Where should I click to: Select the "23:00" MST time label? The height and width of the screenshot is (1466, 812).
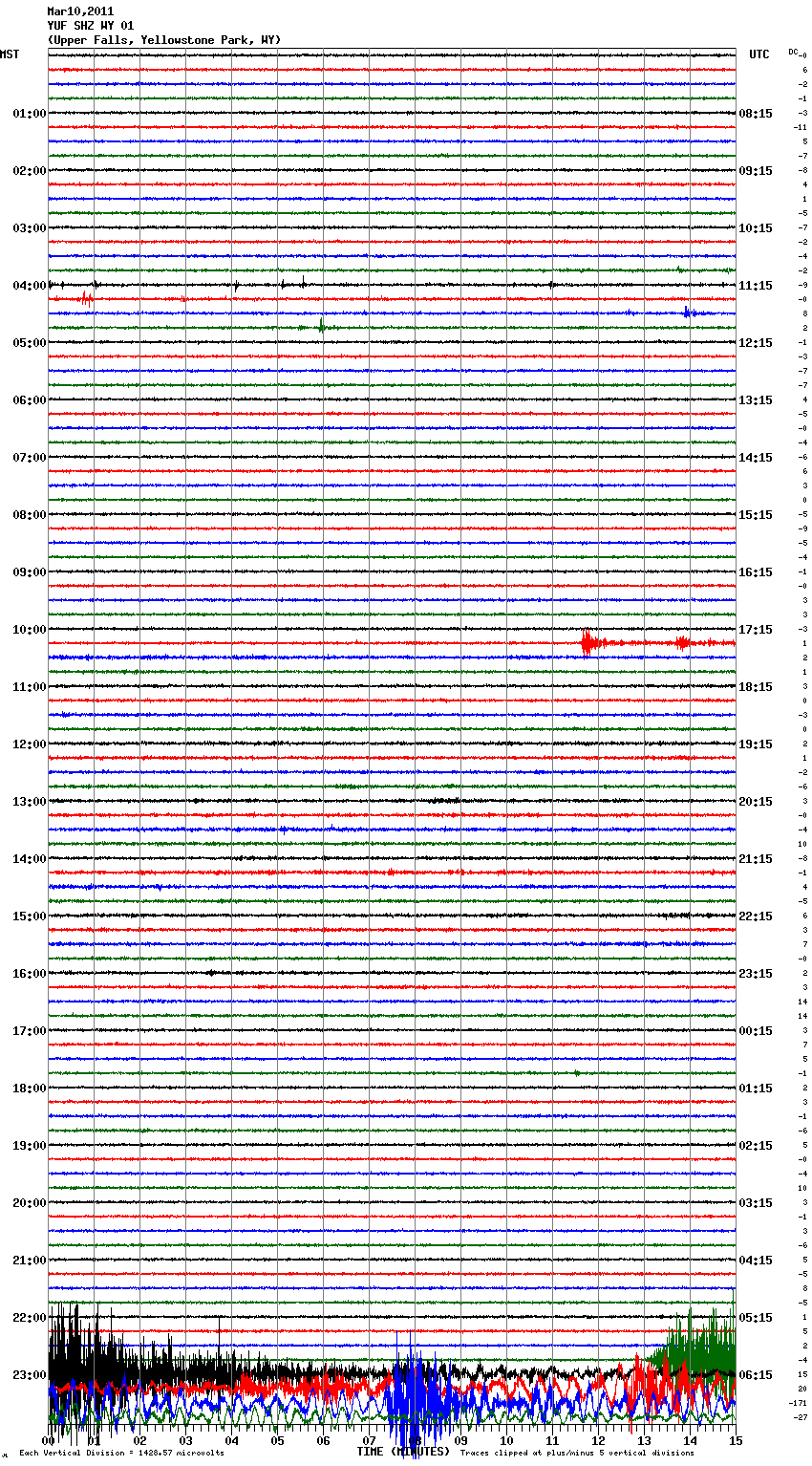pos(30,1375)
